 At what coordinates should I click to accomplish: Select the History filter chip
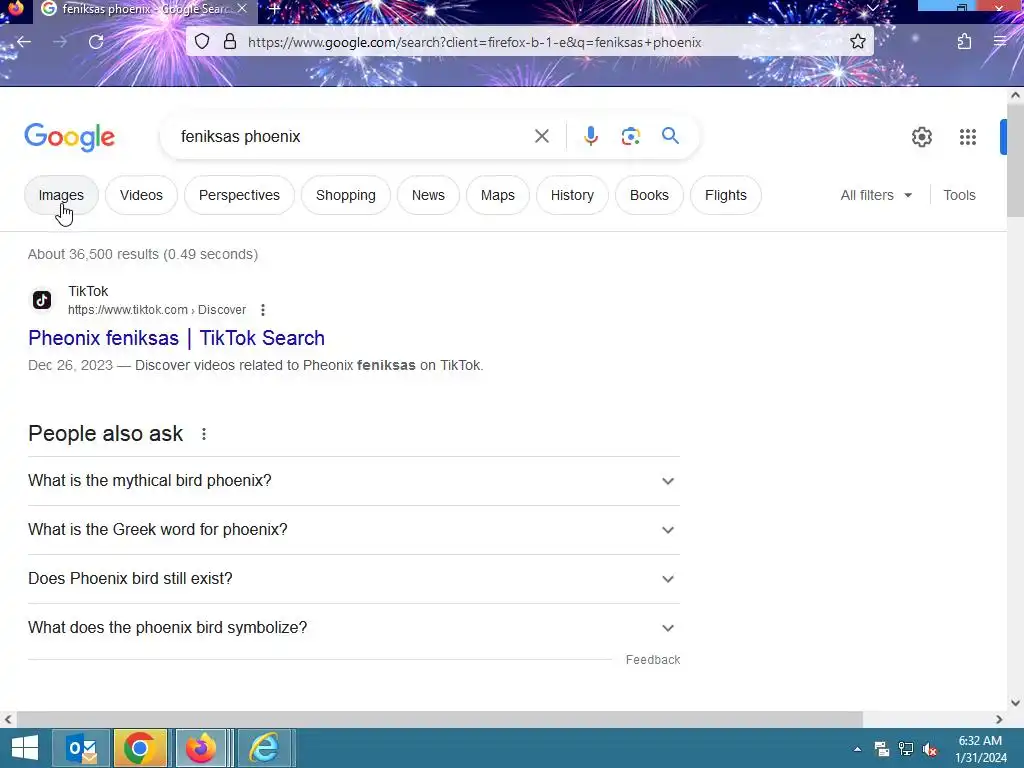pyautogui.click(x=572, y=195)
